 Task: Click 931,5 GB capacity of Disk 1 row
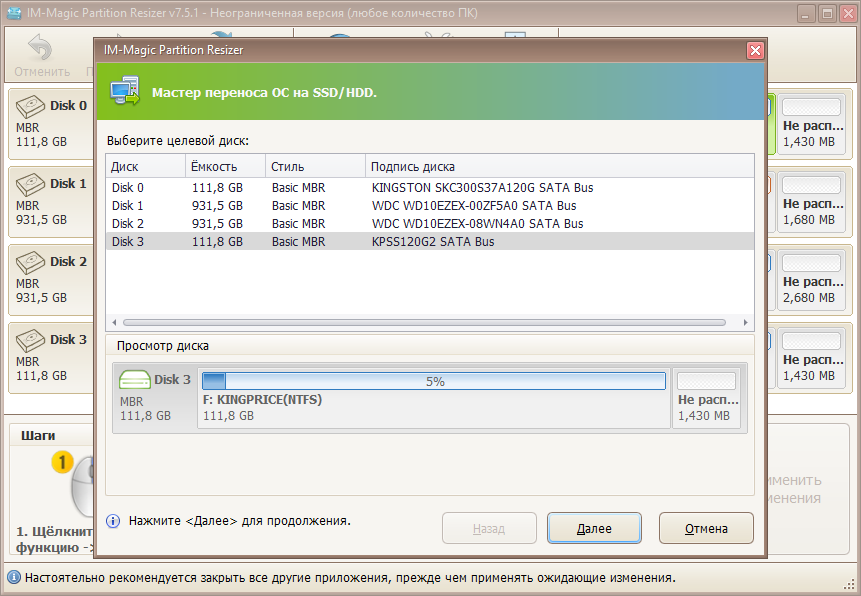tap(217, 206)
